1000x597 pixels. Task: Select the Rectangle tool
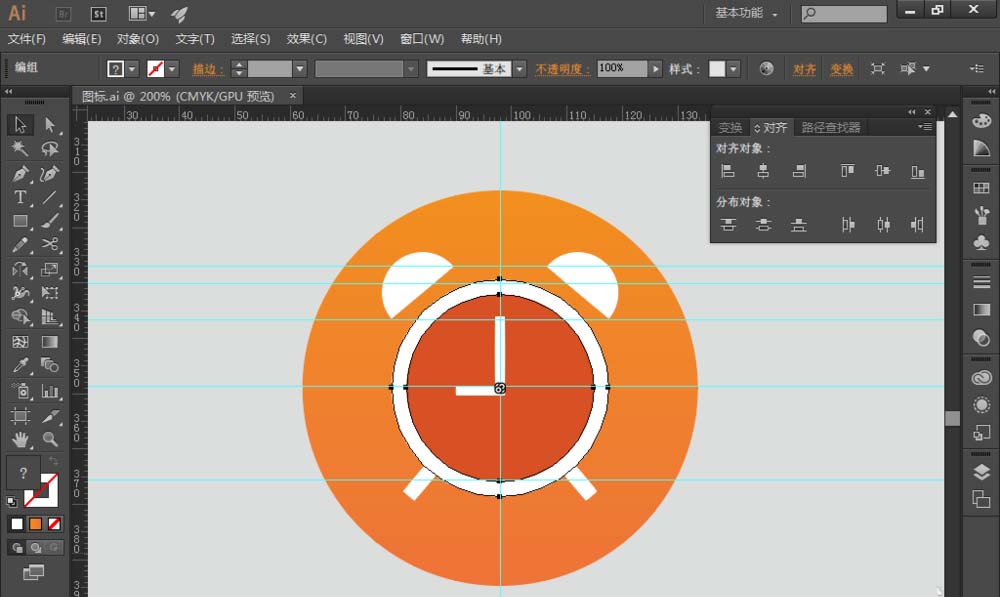20,221
